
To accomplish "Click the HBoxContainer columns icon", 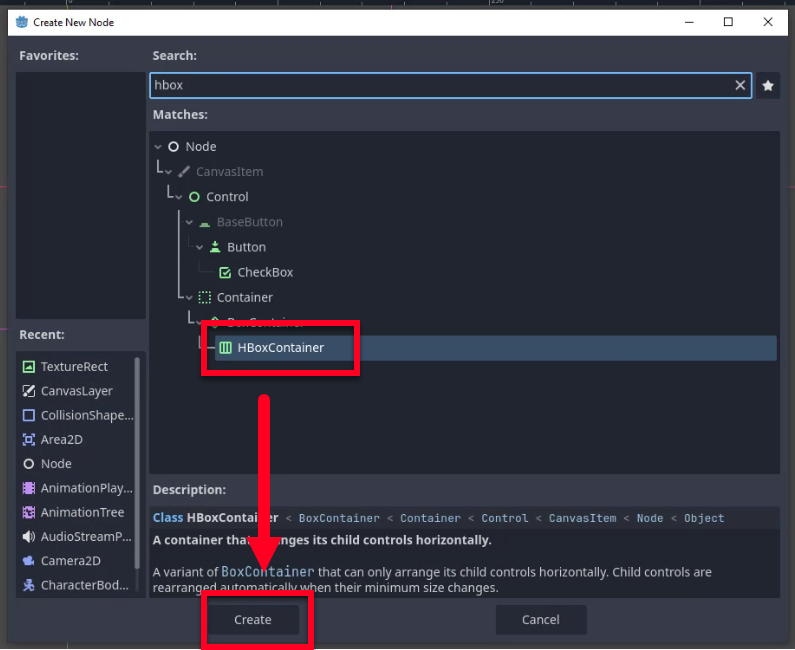I will coord(226,348).
